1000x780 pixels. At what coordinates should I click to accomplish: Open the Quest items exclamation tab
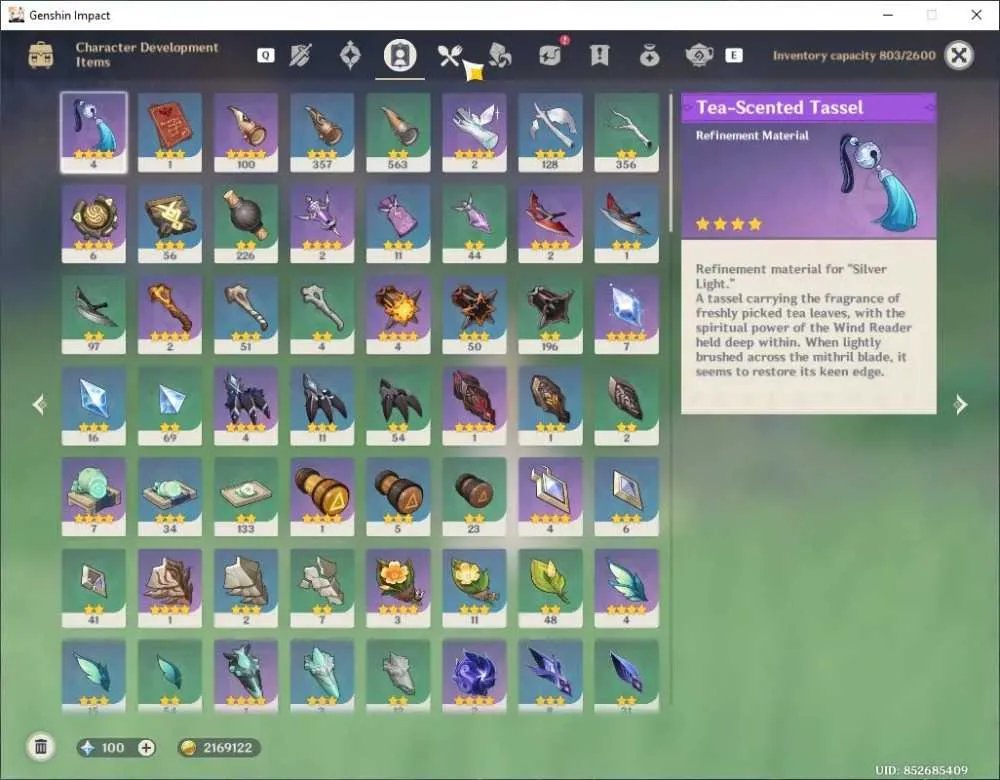[x=599, y=55]
